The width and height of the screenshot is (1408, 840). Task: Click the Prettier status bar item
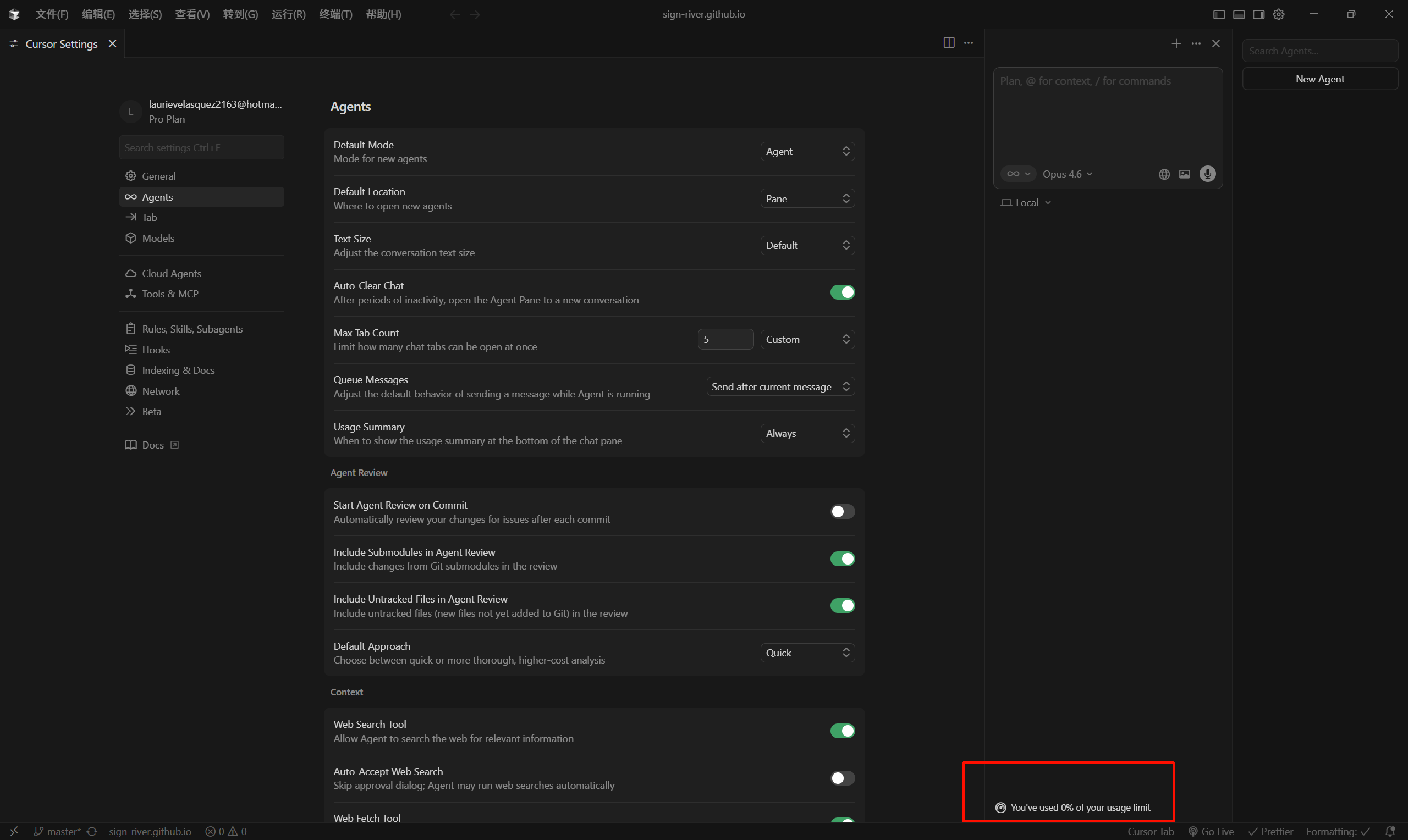click(x=1271, y=832)
